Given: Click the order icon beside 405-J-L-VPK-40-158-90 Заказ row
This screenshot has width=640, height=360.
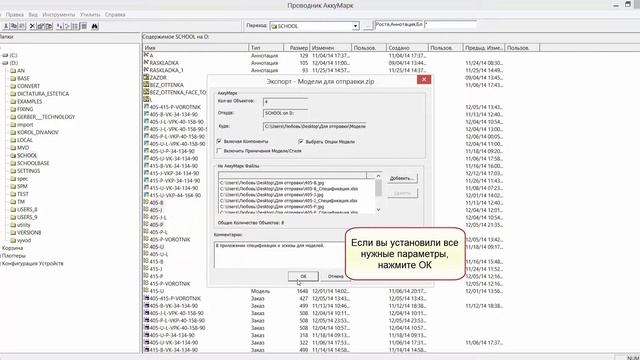Looking at the screenshot, I should pos(146,313).
